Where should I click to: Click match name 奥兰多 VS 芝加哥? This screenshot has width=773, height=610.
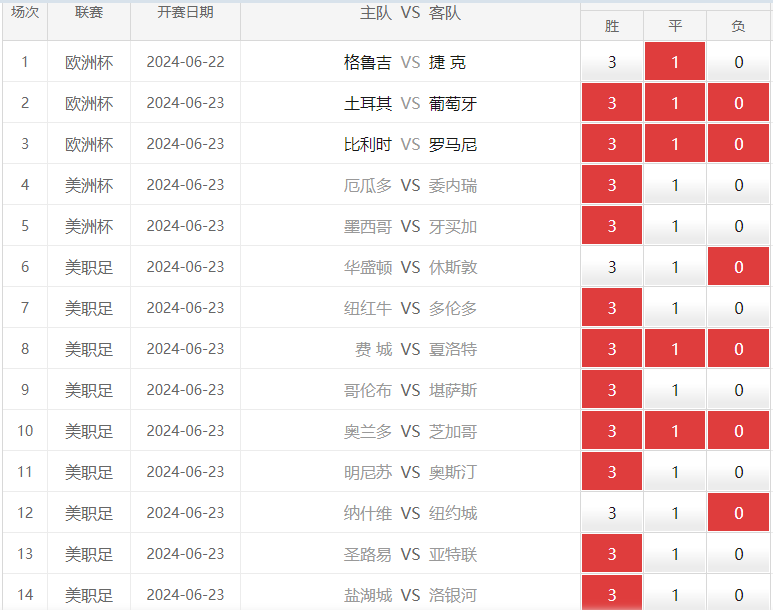[410, 431]
